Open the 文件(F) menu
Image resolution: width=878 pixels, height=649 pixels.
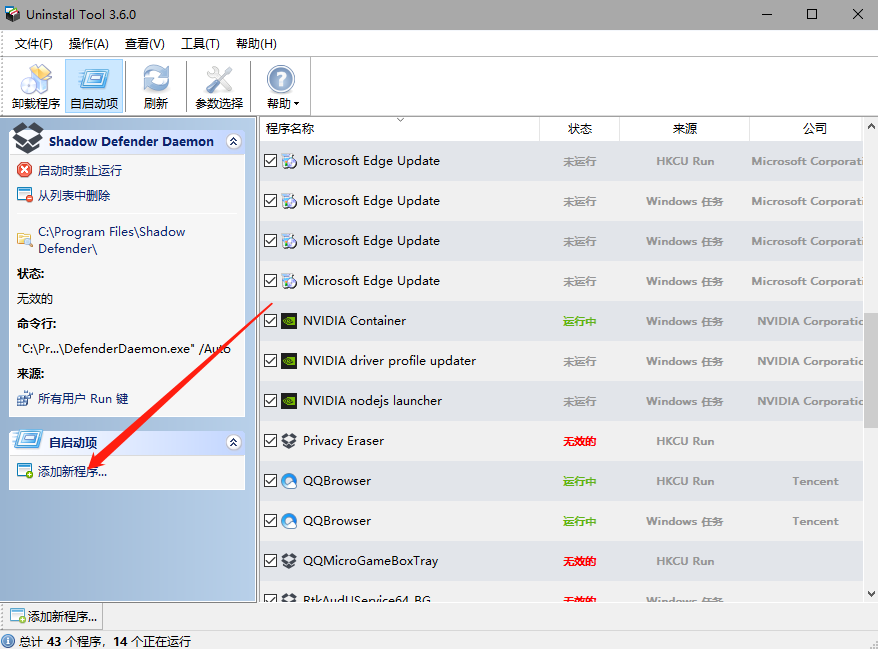point(34,44)
